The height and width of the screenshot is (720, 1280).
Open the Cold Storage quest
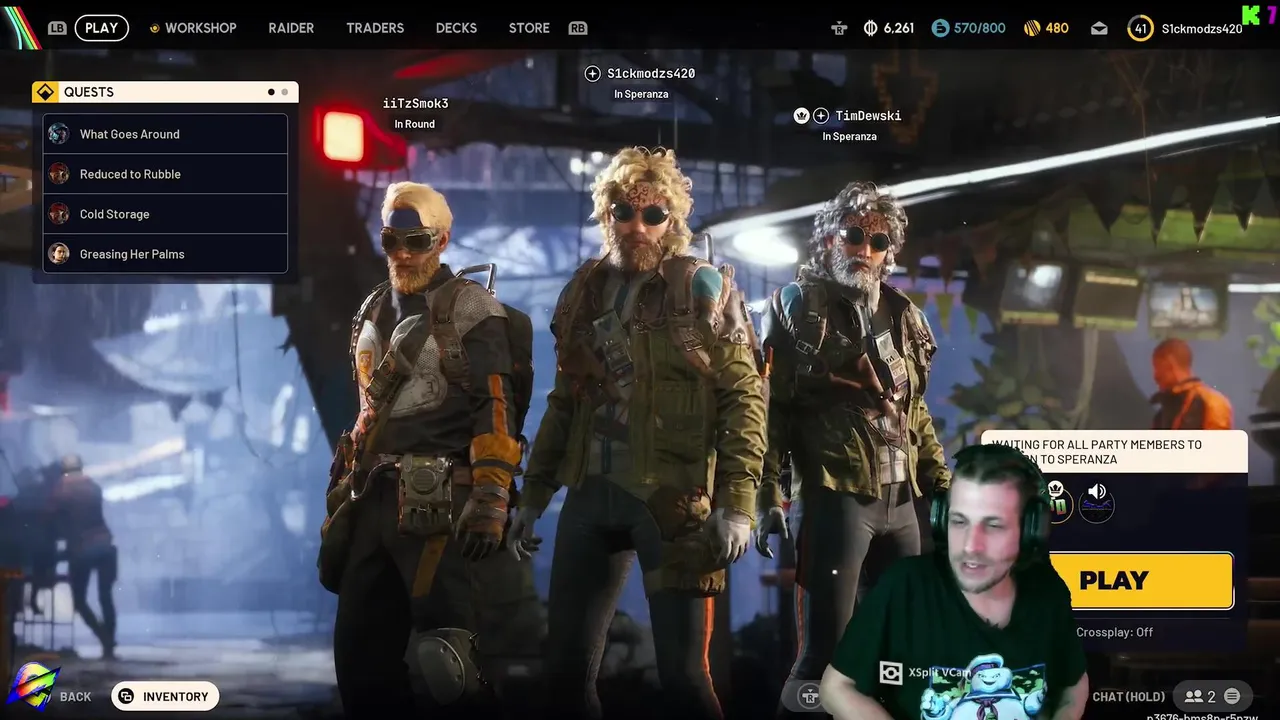[x=165, y=214]
